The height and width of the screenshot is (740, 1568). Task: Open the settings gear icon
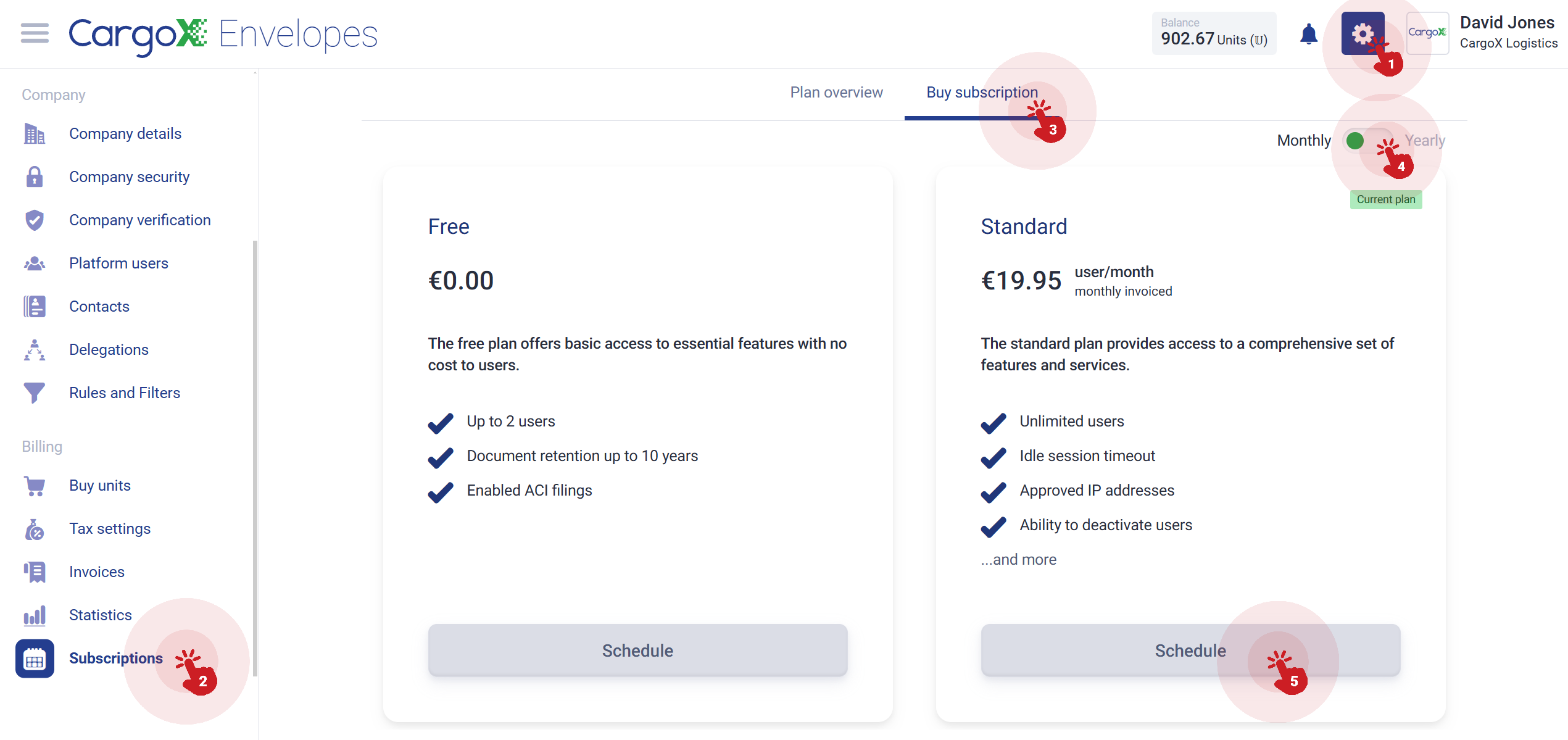click(1363, 33)
